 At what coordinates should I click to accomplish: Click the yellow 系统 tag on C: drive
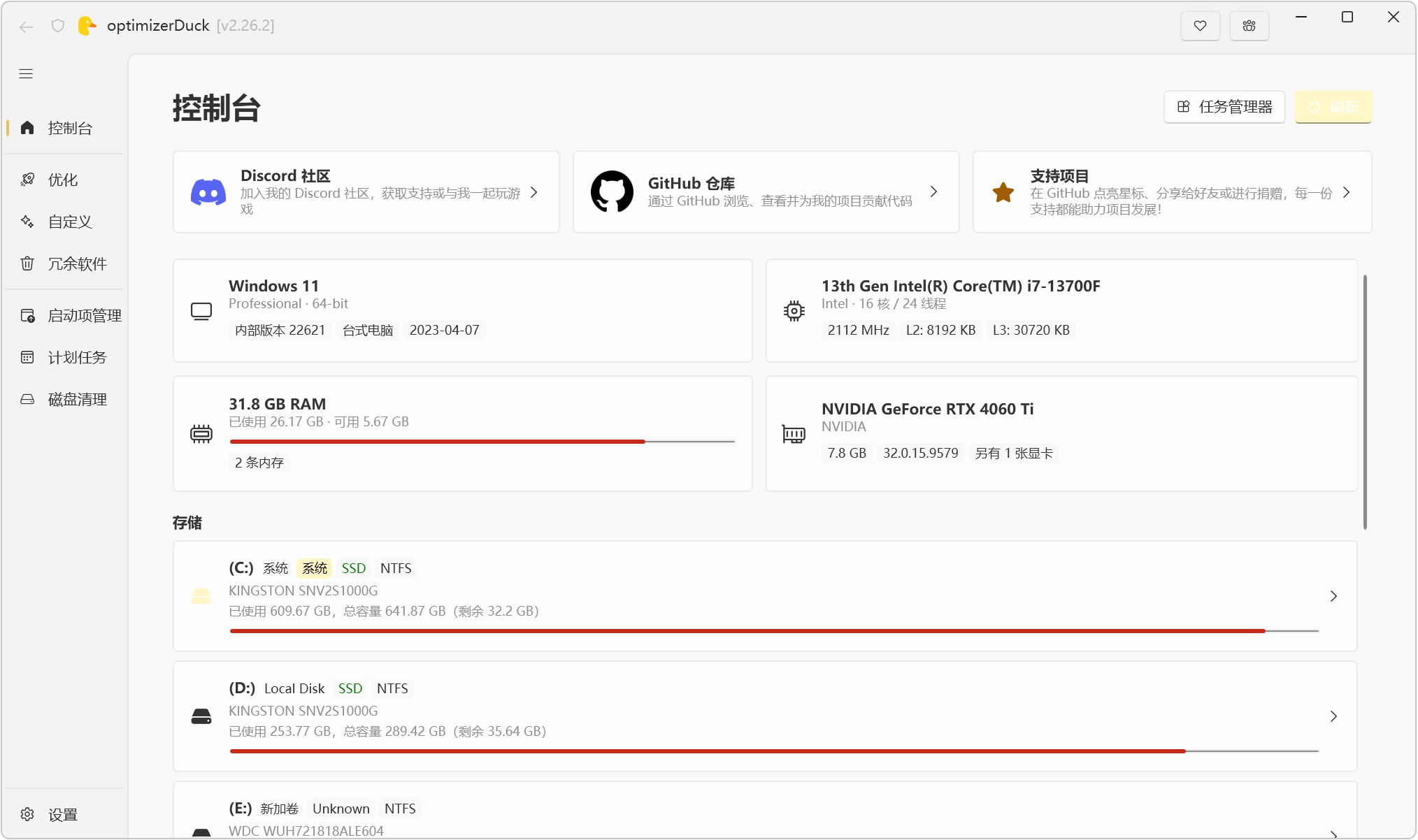point(315,568)
